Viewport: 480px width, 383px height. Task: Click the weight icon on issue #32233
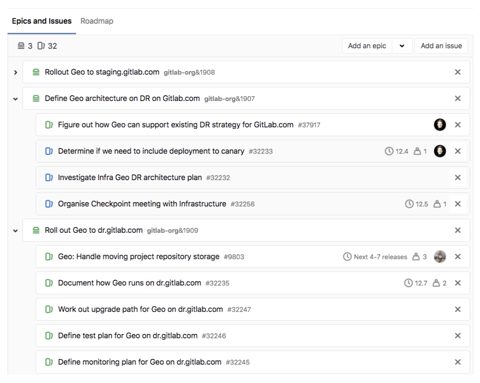[x=417, y=151]
